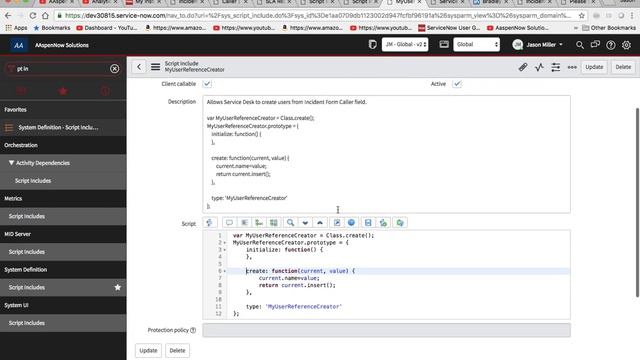
Task: Format code icon in script toolbar
Action: [244, 222]
